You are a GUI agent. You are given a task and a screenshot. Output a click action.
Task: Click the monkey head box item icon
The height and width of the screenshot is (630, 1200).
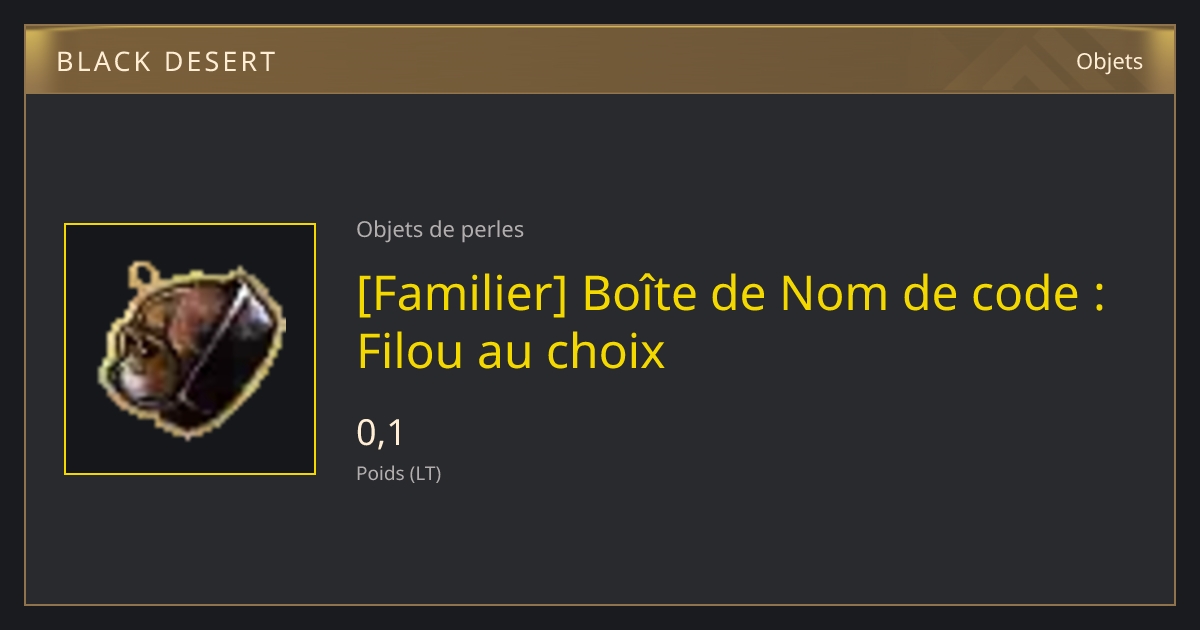coord(190,350)
